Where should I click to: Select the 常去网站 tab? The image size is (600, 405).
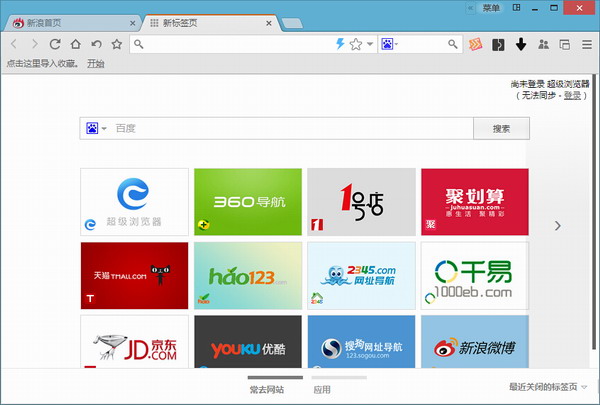point(267,389)
